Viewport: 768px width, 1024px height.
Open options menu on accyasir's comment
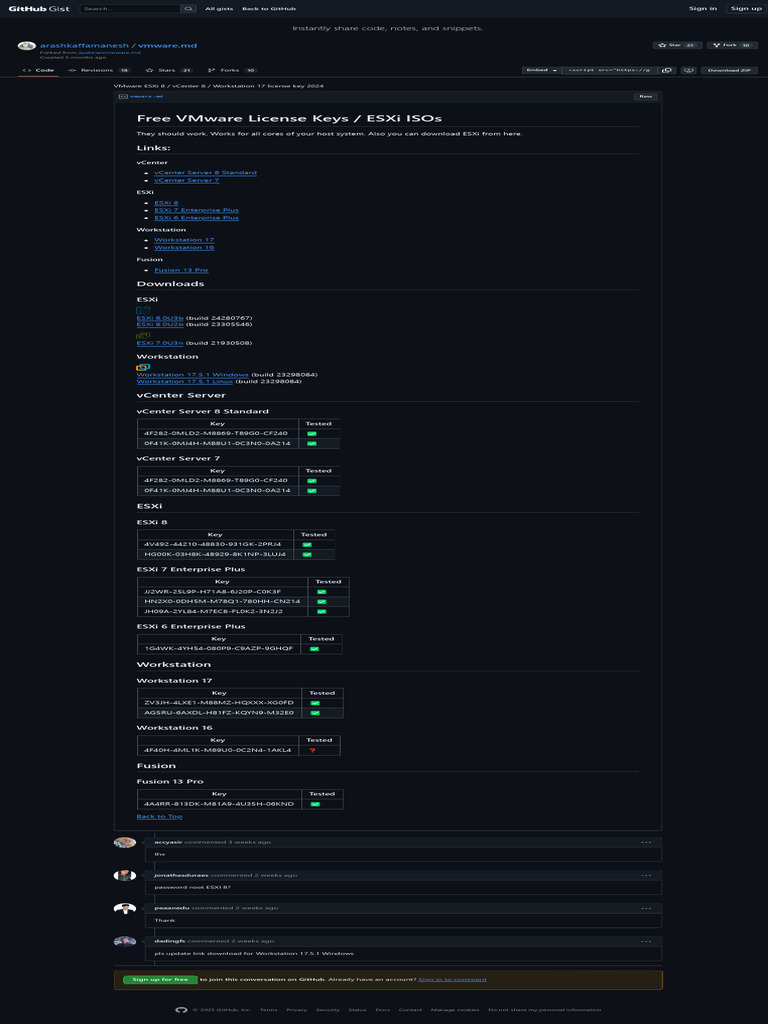646,842
